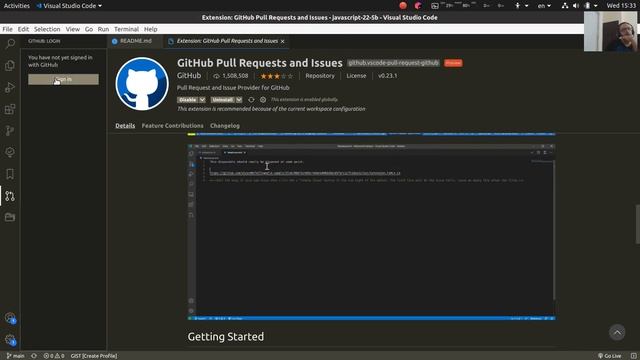The image size is (640, 360).
Task: Click the sync refresh icon beside Uninstall
Action: tap(251, 100)
